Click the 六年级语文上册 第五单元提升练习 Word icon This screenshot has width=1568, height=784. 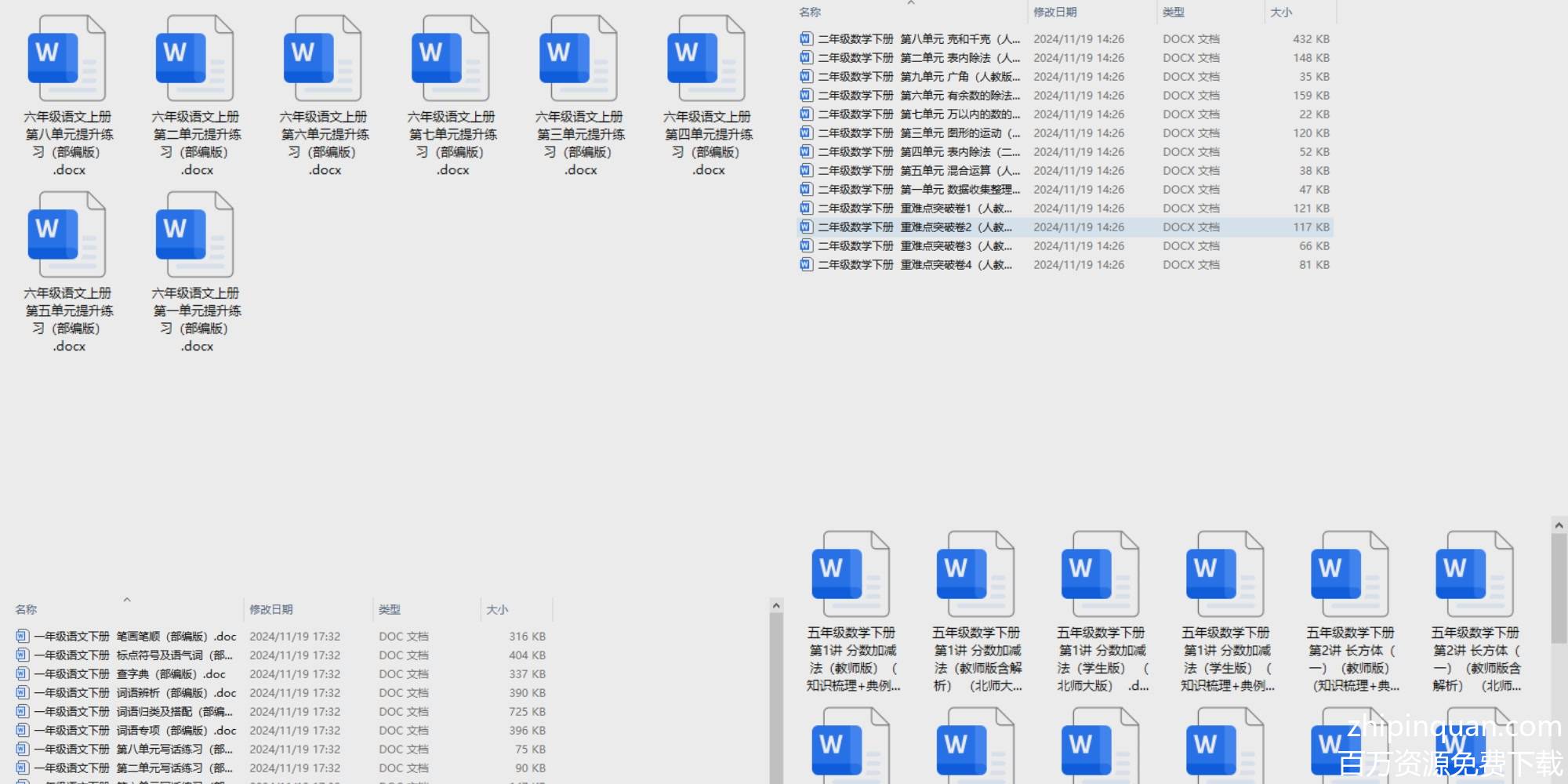(67, 235)
